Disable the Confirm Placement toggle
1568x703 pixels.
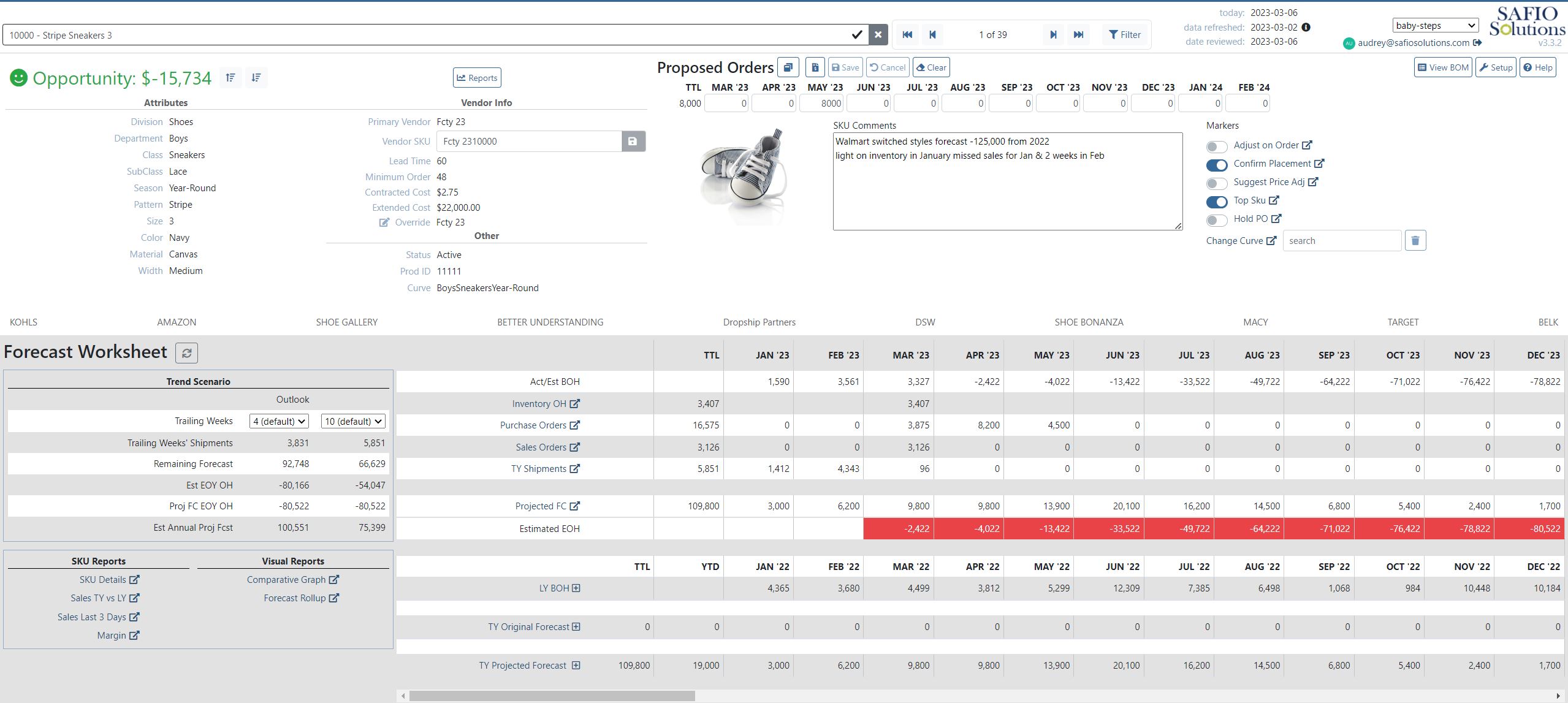(x=1216, y=165)
